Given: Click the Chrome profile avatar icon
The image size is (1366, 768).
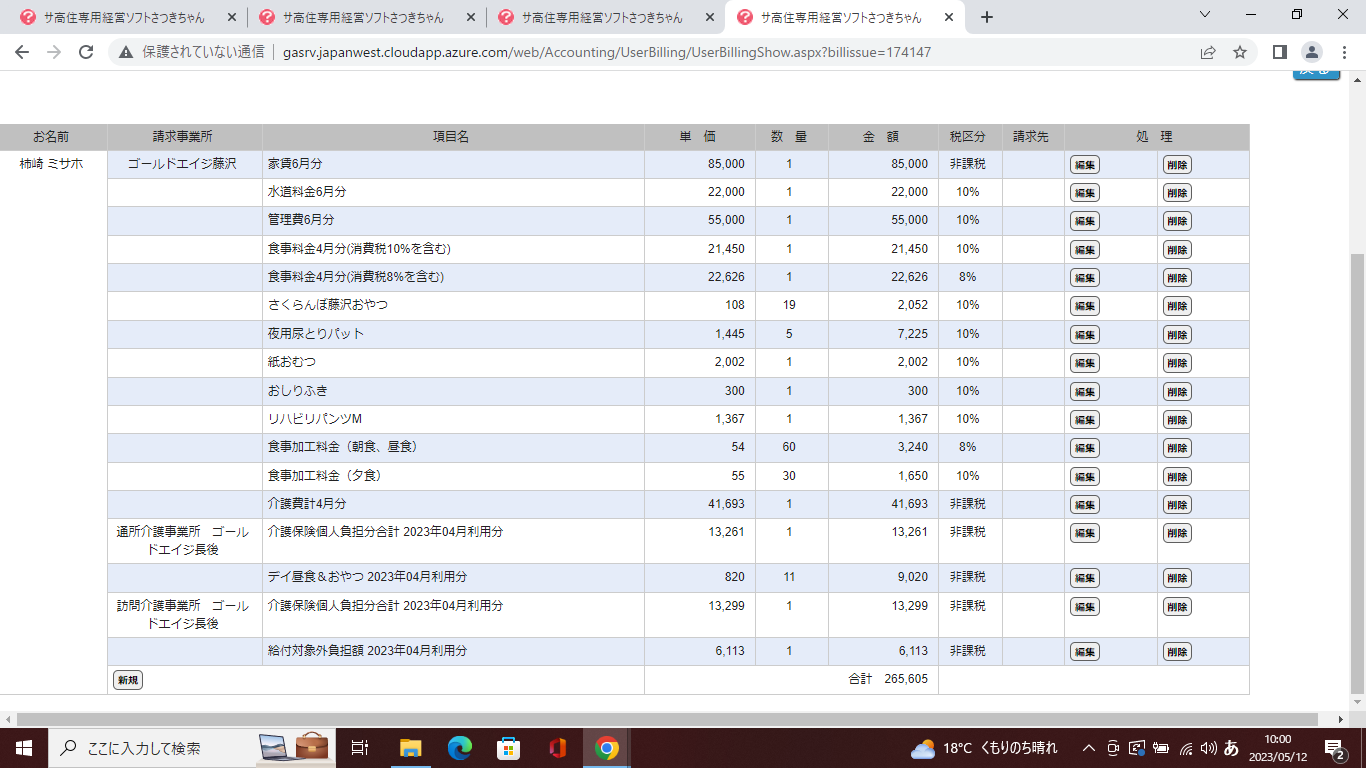Looking at the screenshot, I should [x=1311, y=52].
